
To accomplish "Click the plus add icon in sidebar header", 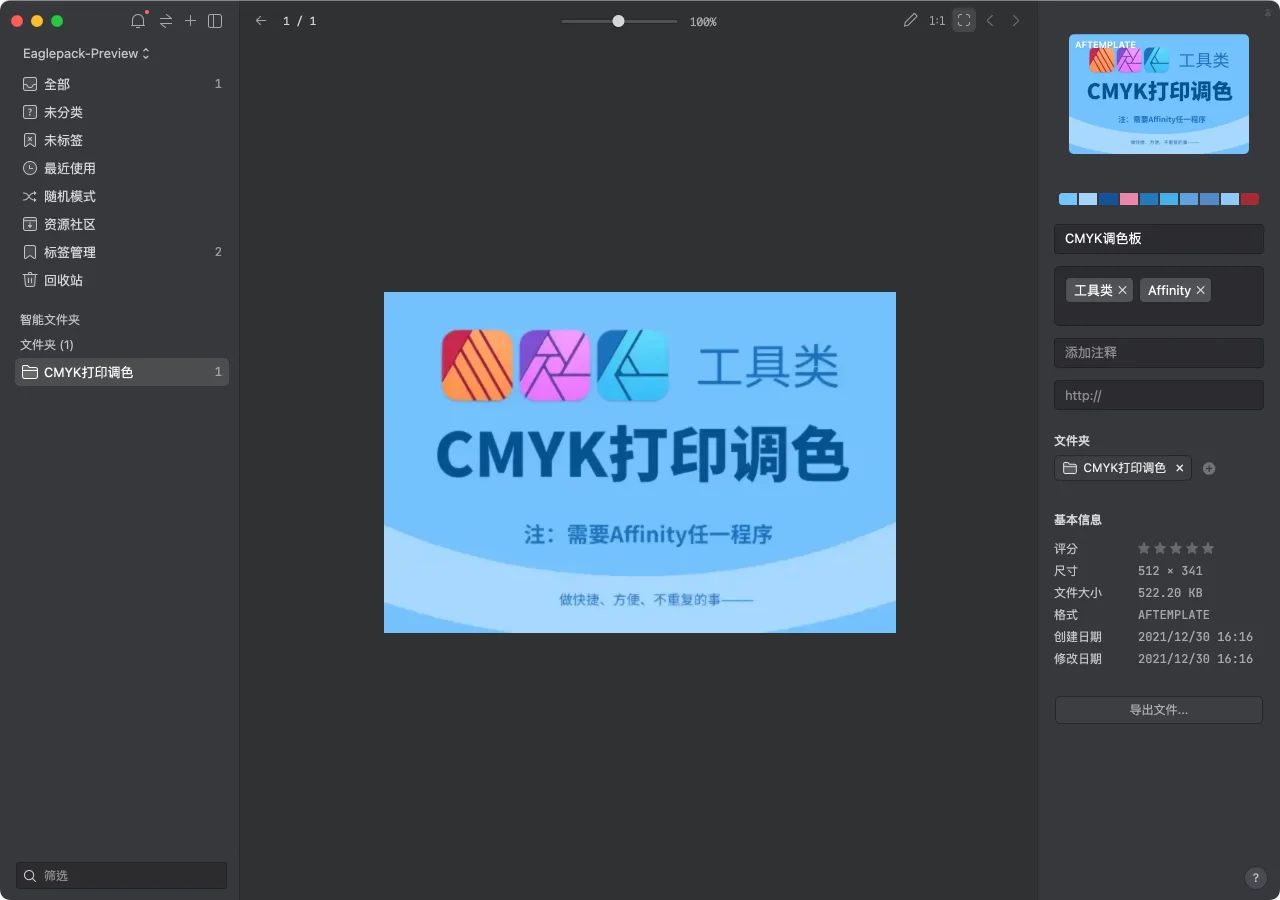I will [190, 21].
